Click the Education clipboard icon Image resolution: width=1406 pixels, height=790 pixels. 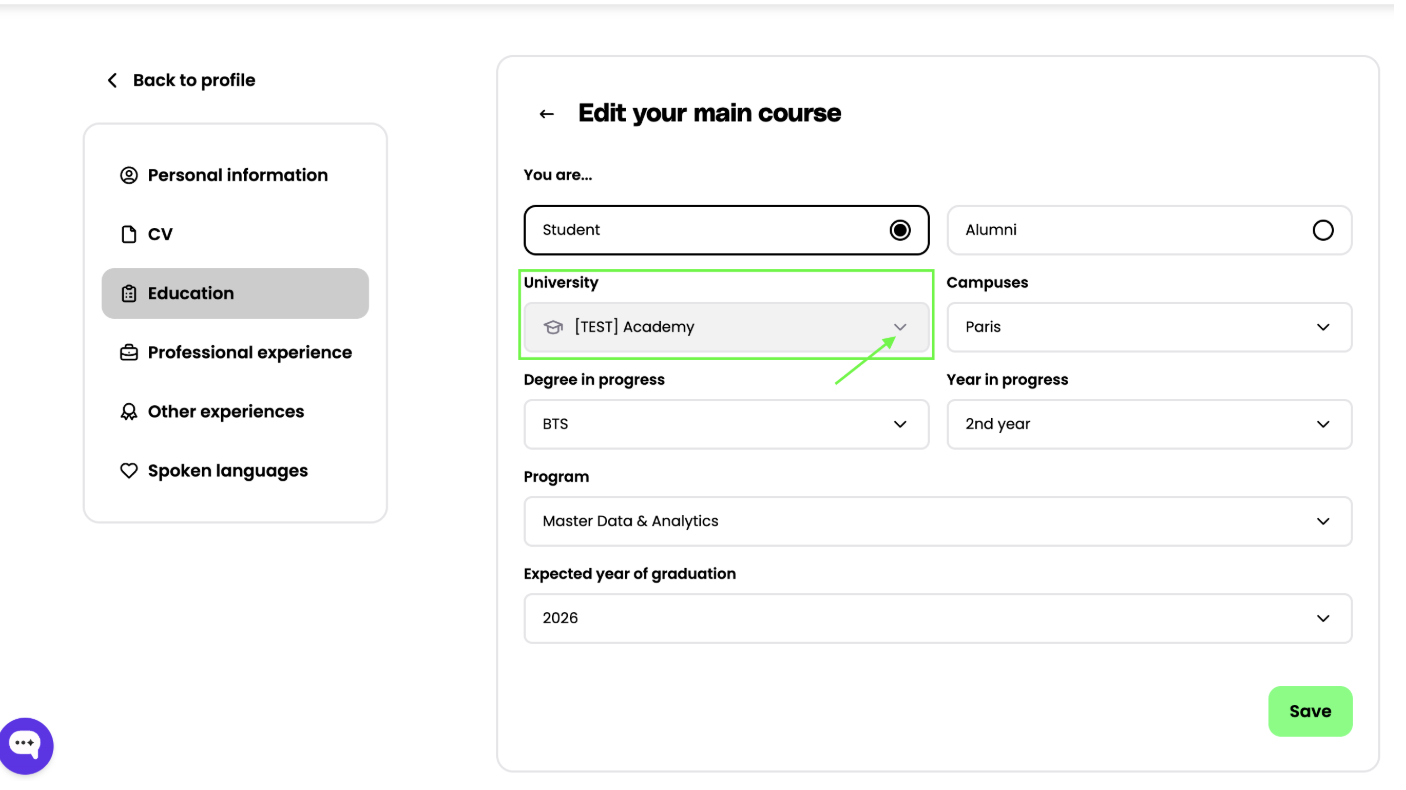click(129, 293)
